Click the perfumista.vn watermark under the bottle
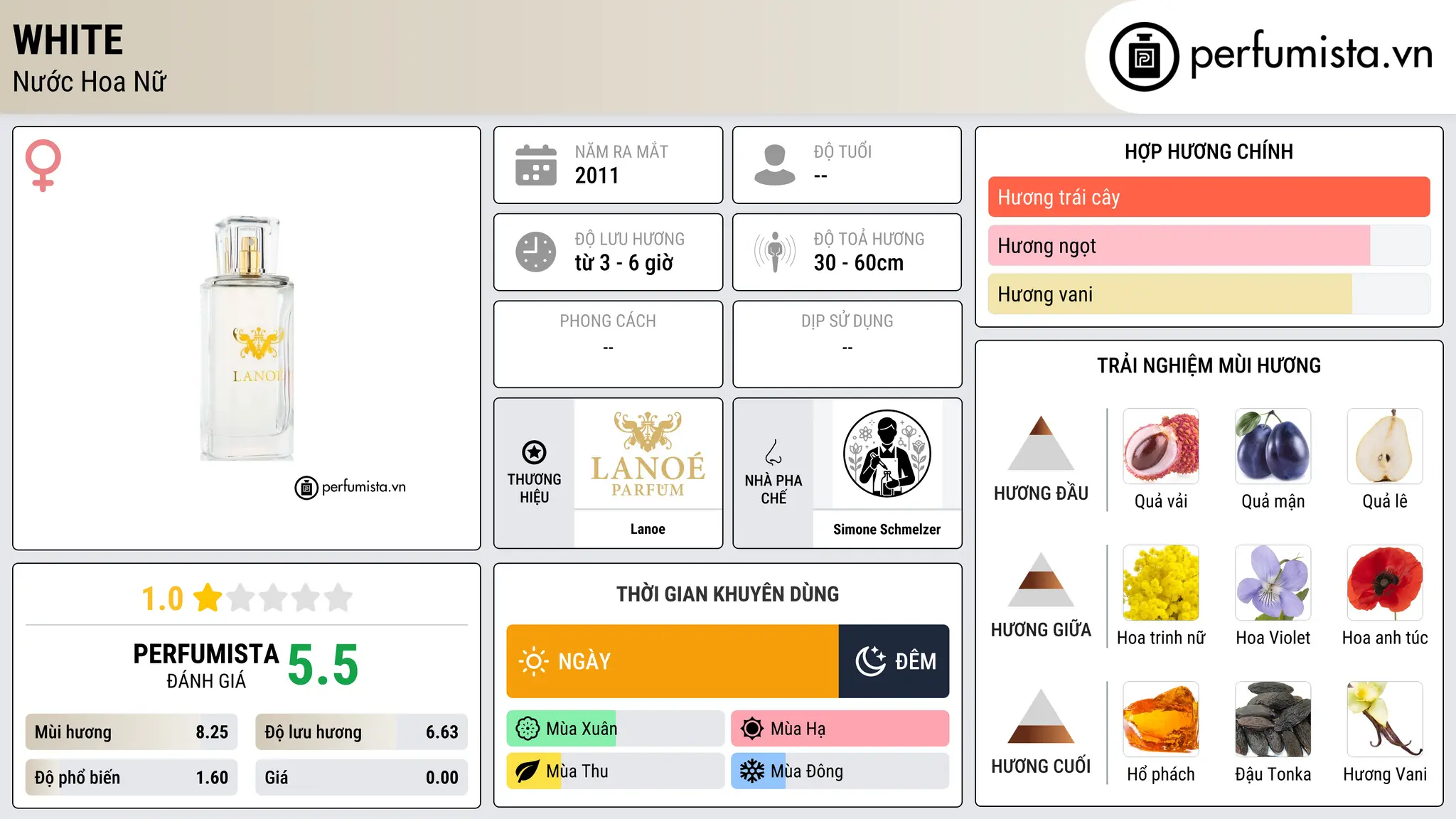Screen dimensions: 1456x819 [x=350, y=488]
